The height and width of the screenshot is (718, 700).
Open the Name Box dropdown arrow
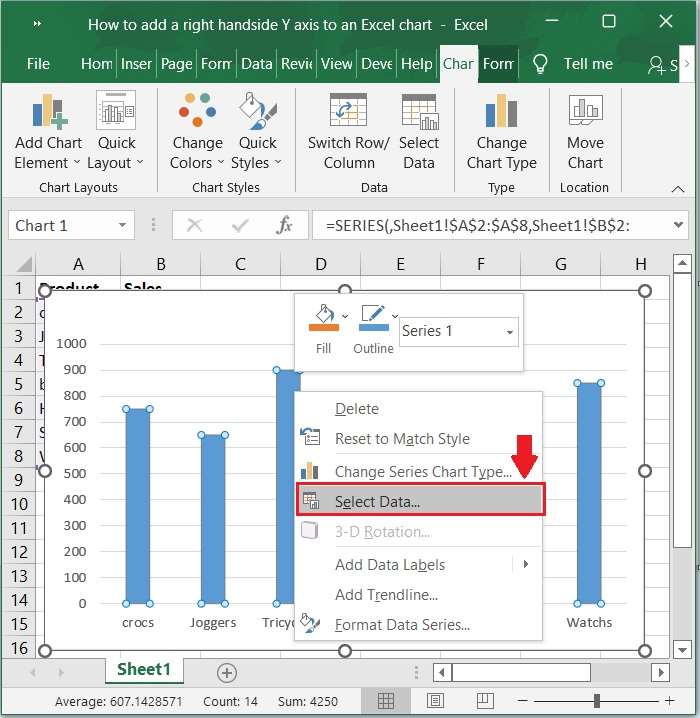123,226
